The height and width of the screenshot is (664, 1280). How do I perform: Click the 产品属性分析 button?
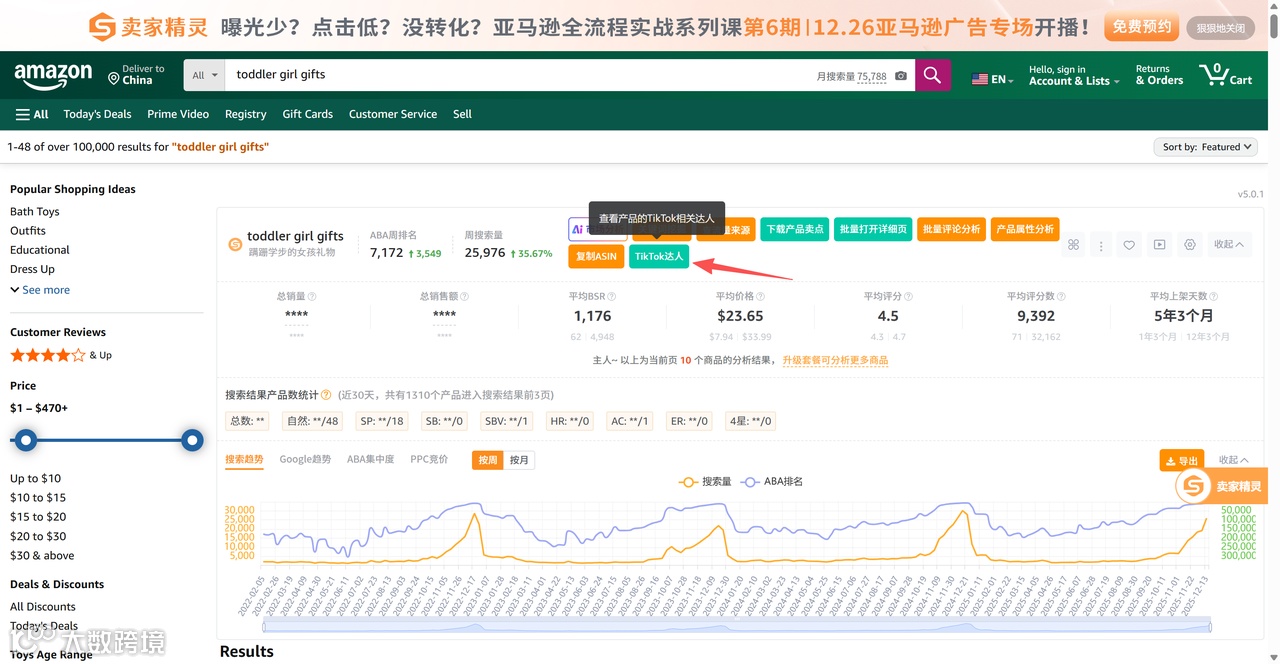click(x=1025, y=229)
